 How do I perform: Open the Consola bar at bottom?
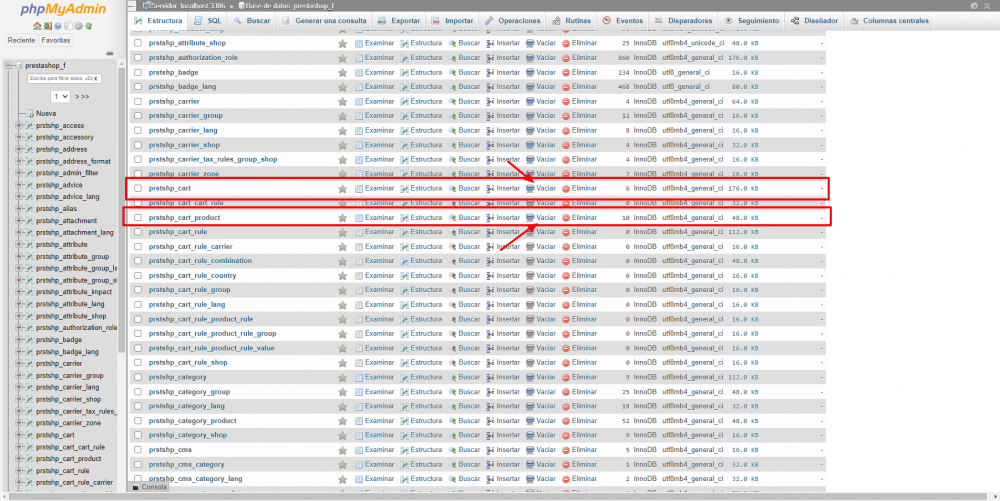[151, 487]
